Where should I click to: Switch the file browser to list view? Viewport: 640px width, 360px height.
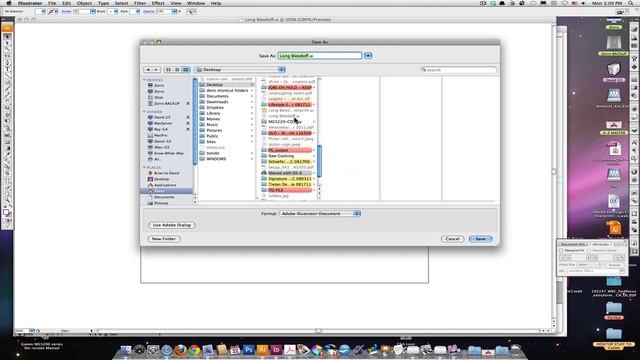click(177, 70)
